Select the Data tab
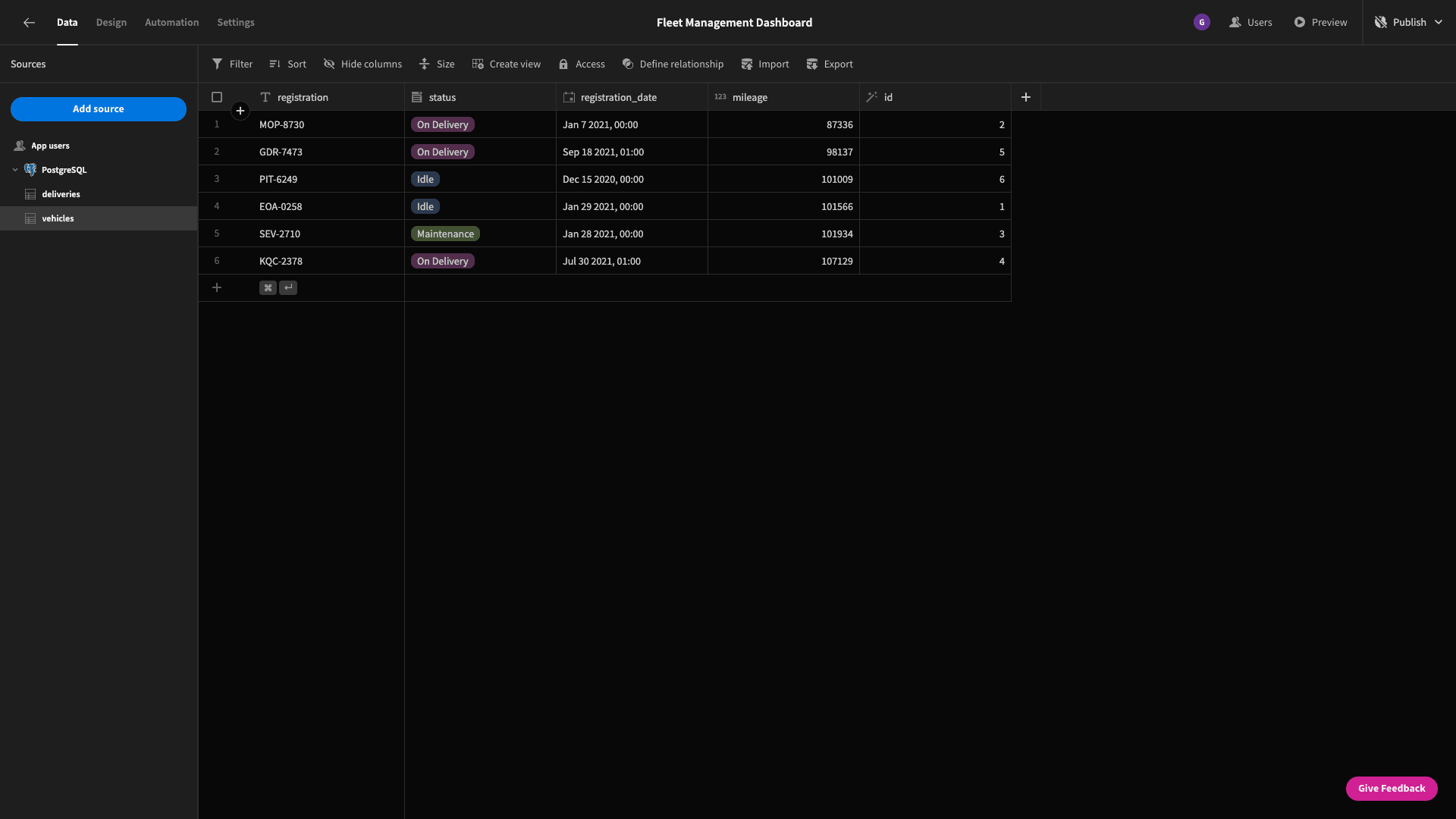The image size is (1456, 819). coord(67,23)
